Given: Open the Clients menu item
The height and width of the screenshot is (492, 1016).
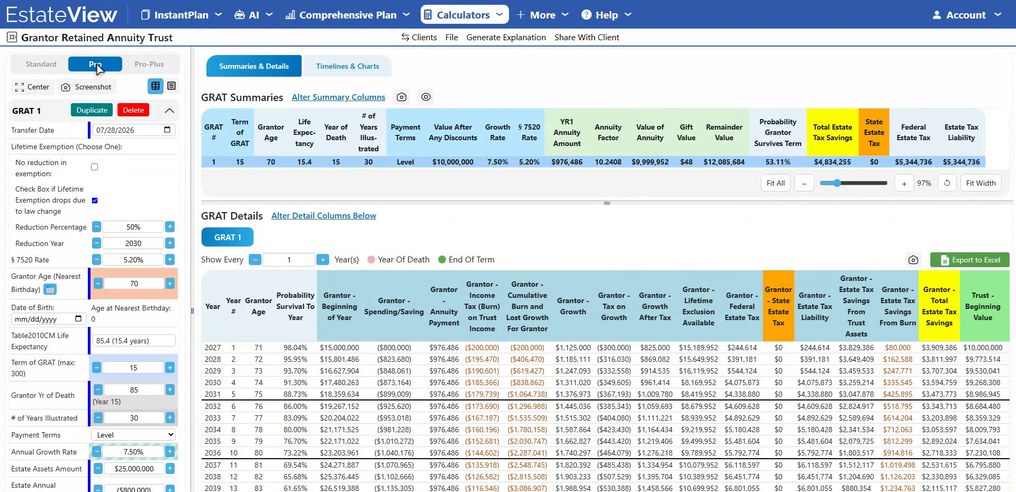Looking at the screenshot, I should tap(419, 38).
